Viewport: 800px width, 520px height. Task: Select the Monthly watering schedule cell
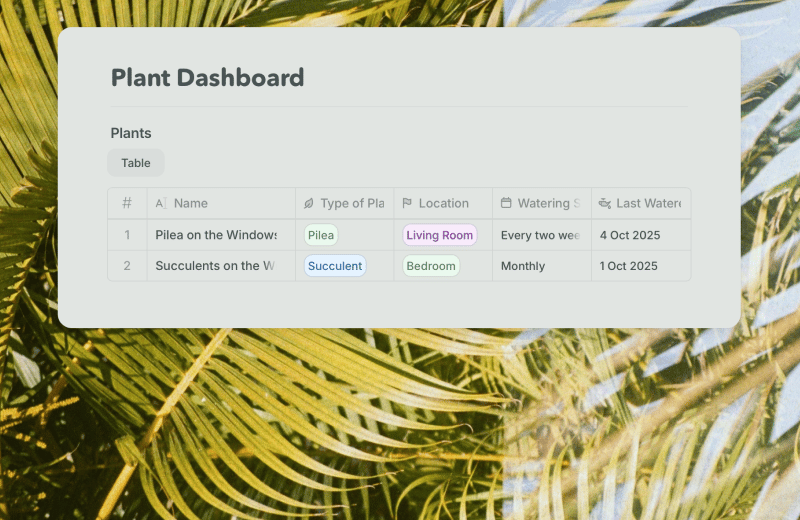[x=523, y=266]
